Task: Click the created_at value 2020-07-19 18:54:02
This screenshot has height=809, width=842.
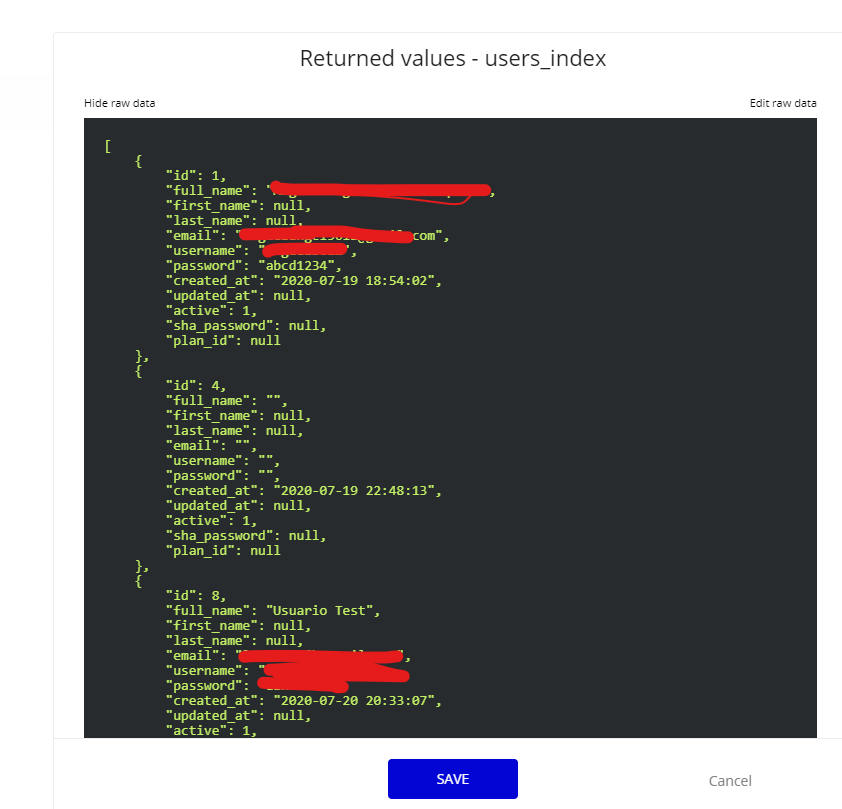Action: pyautogui.click(x=354, y=281)
